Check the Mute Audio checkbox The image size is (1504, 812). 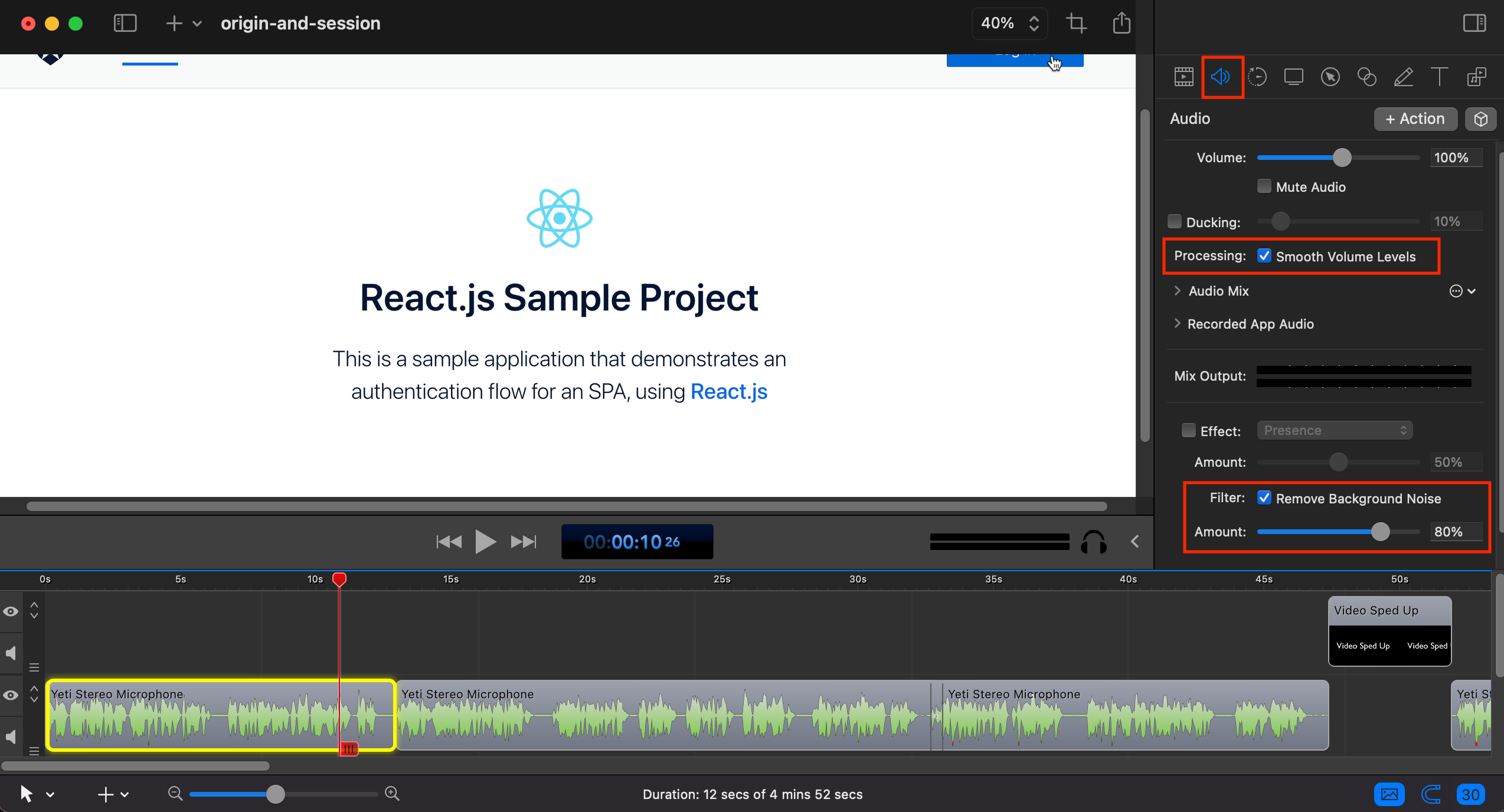(x=1264, y=186)
